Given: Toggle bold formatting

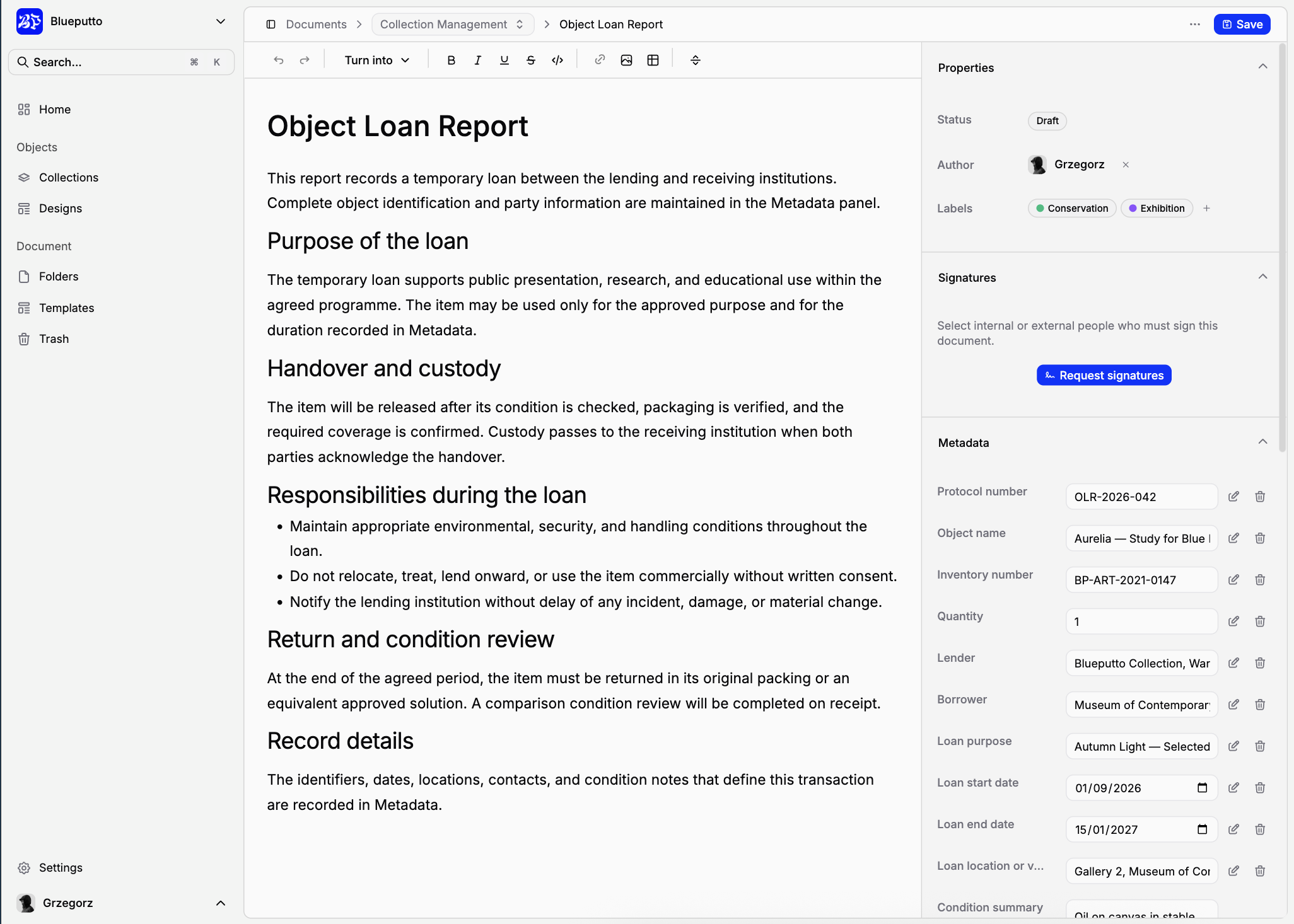Looking at the screenshot, I should click(451, 61).
